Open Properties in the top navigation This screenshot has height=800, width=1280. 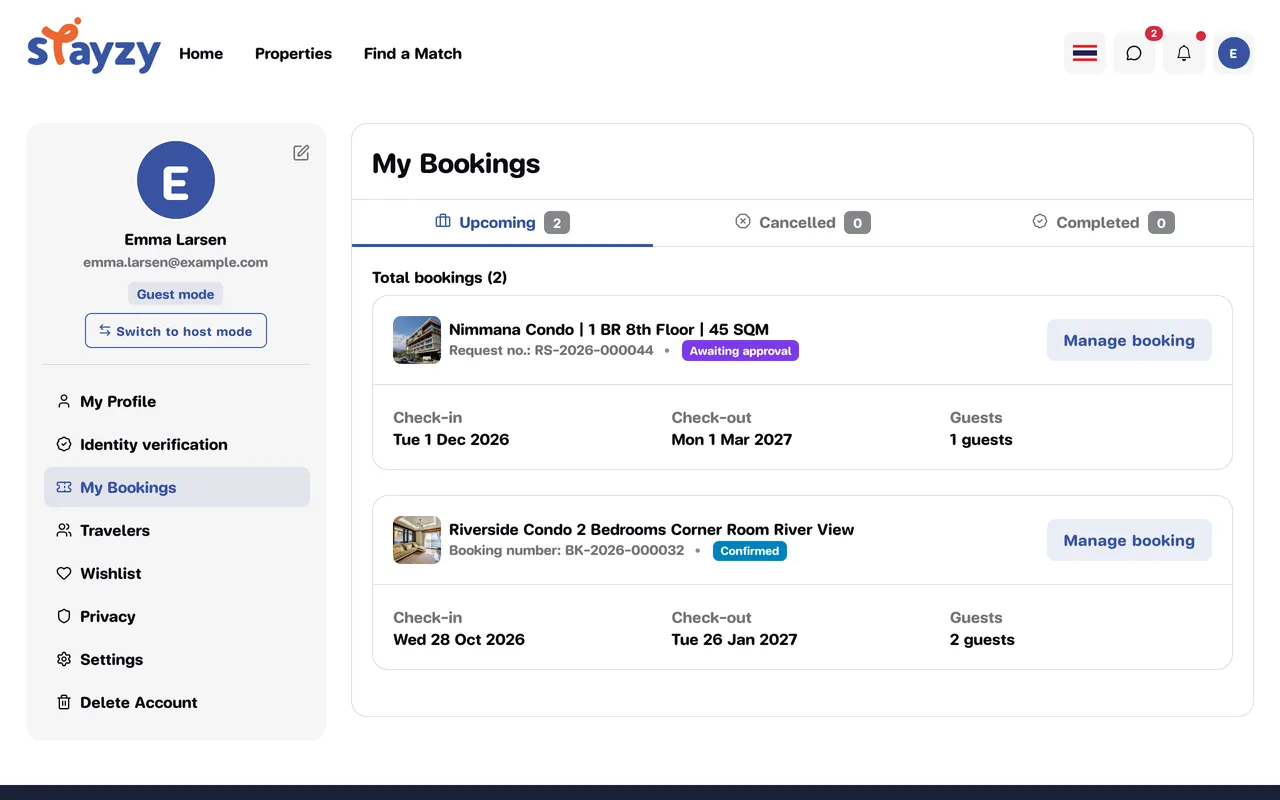point(293,54)
